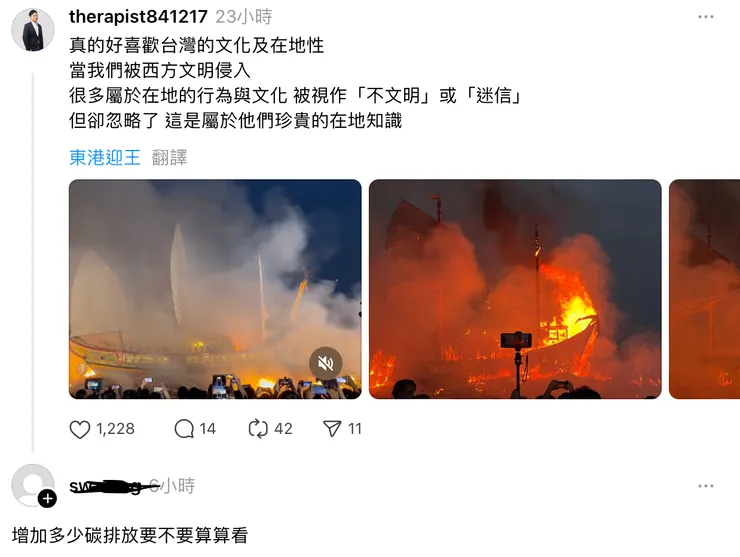
Task: Open the partially visible third photo
Action: pyautogui.click(x=705, y=289)
